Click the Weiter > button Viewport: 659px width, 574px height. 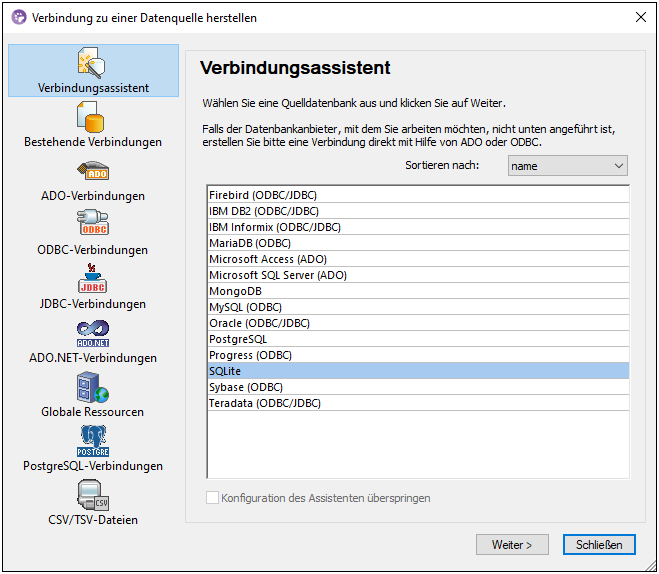click(x=512, y=545)
